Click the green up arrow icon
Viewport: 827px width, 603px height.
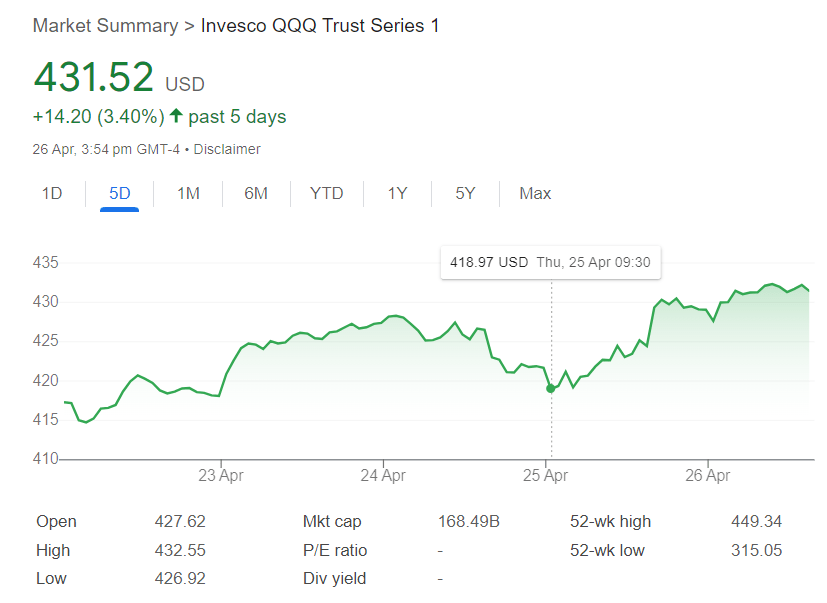click(x=176, y=117)
